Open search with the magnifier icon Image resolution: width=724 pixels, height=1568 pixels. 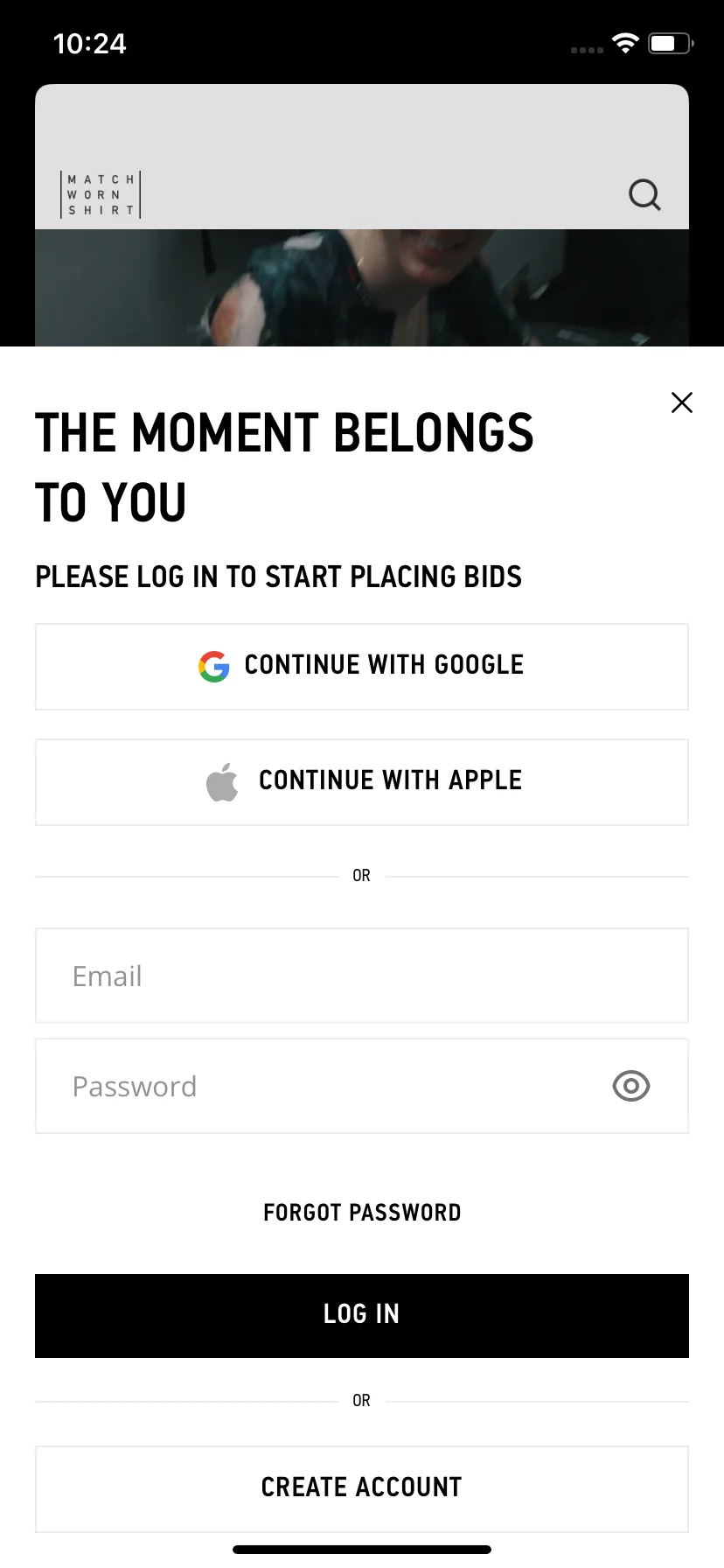(644, 194)
